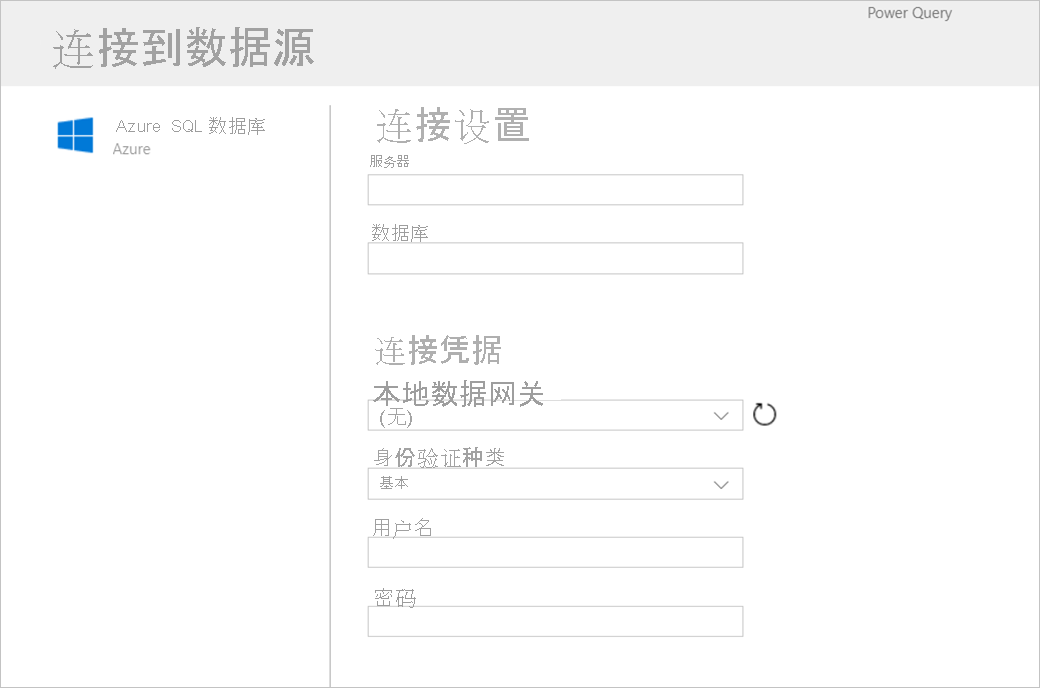Click the 用户名 field label

[402, 527]
